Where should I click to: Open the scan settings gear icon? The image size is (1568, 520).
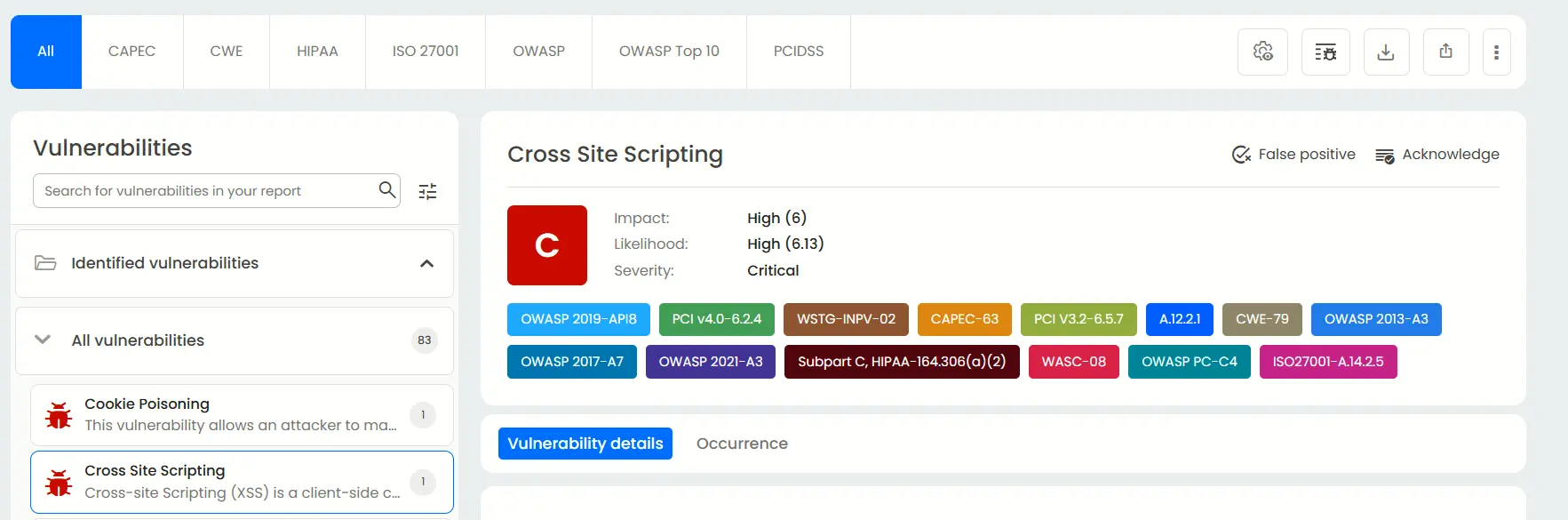[x=1262, y=52]
